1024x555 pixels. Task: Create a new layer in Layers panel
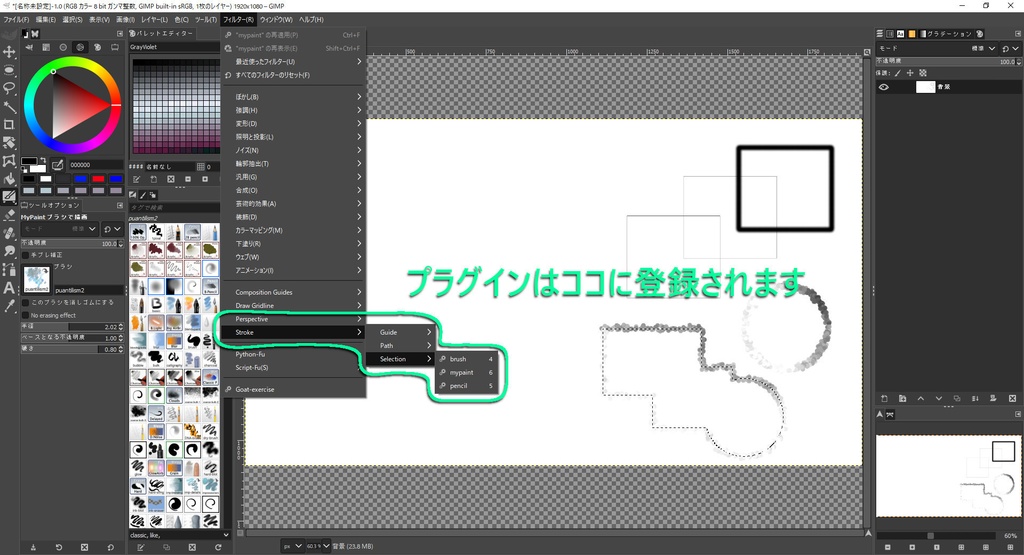[884, 398]
